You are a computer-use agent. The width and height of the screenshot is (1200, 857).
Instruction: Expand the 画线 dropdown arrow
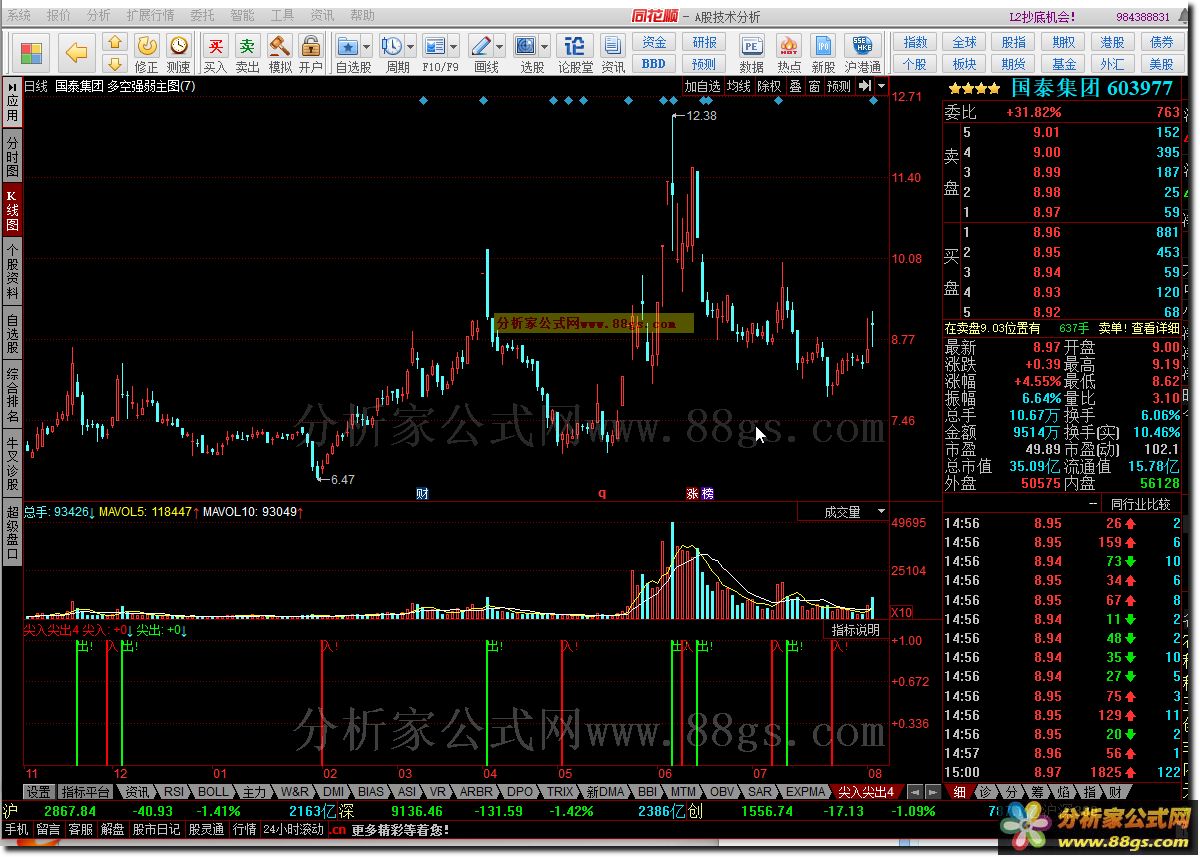click(x=499, y=46)
